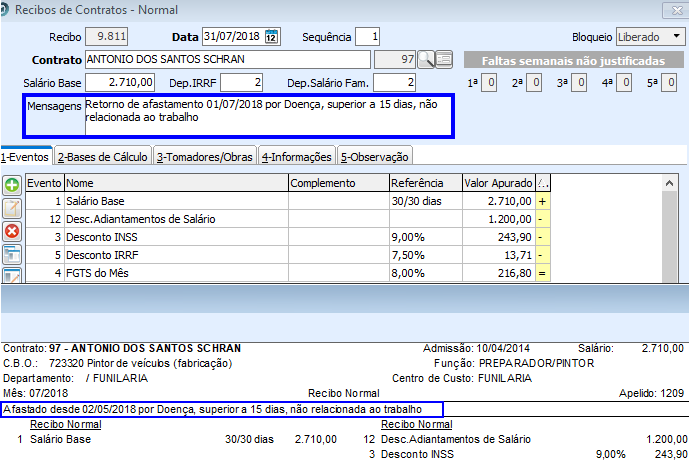Screen dimensions: 689x463
Task: Open the Bloqueio dropdown showing Liberado
Action: point(650,37)
